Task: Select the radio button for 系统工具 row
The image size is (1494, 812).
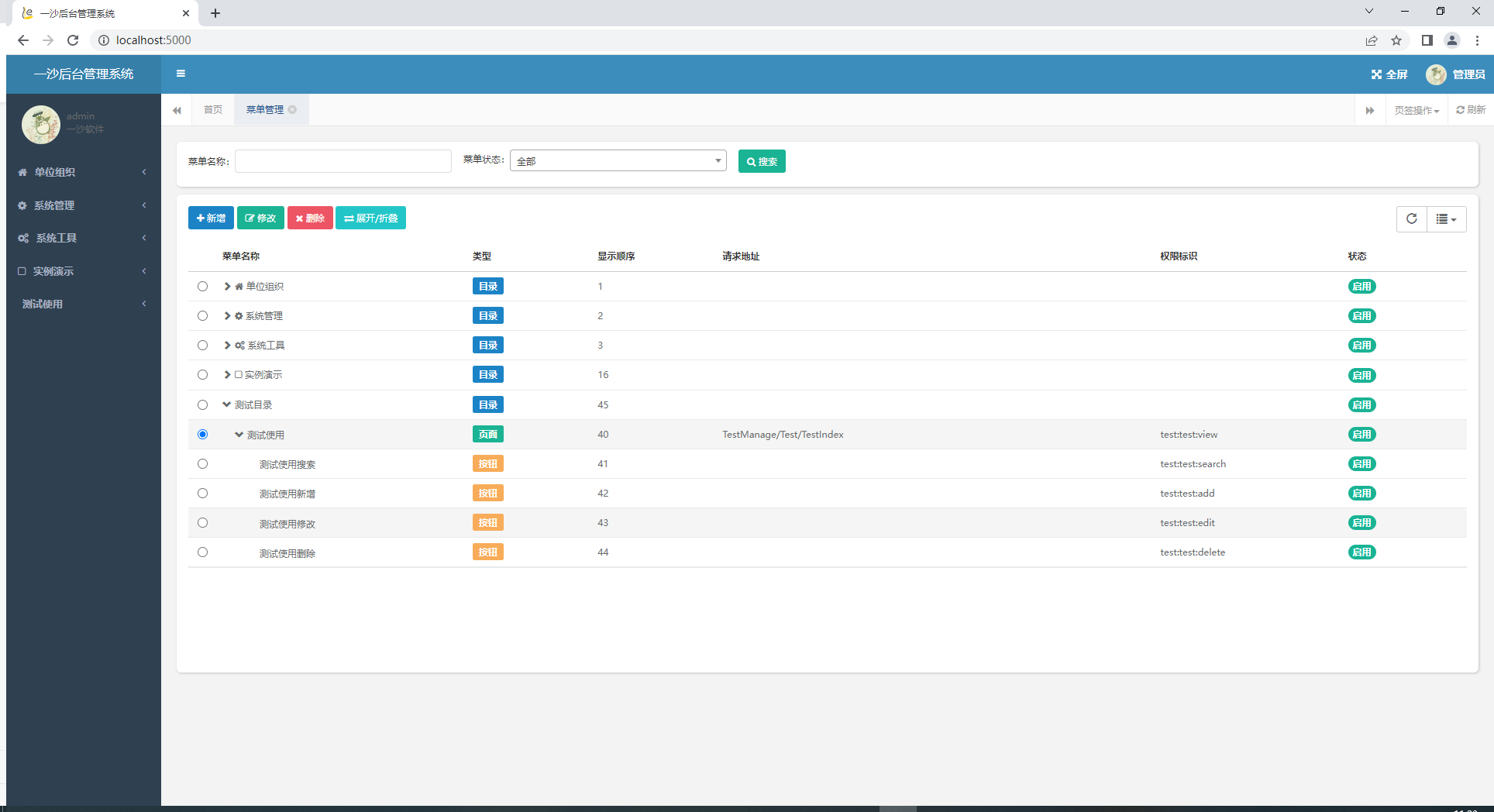Action: [202, 345]
